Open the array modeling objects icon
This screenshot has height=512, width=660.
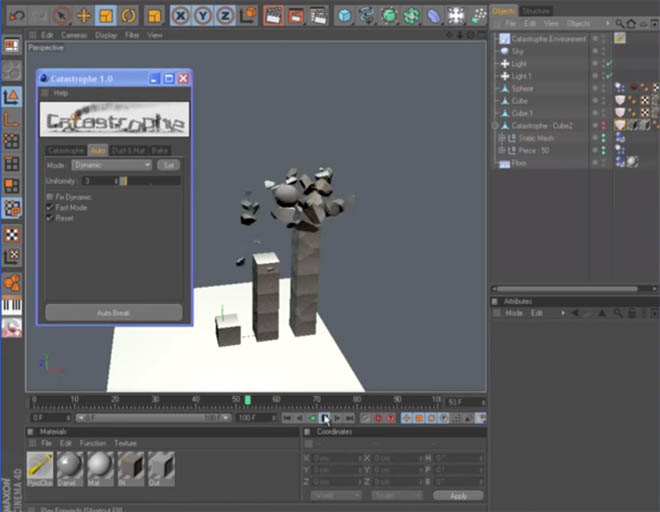(x=411, y=16)
